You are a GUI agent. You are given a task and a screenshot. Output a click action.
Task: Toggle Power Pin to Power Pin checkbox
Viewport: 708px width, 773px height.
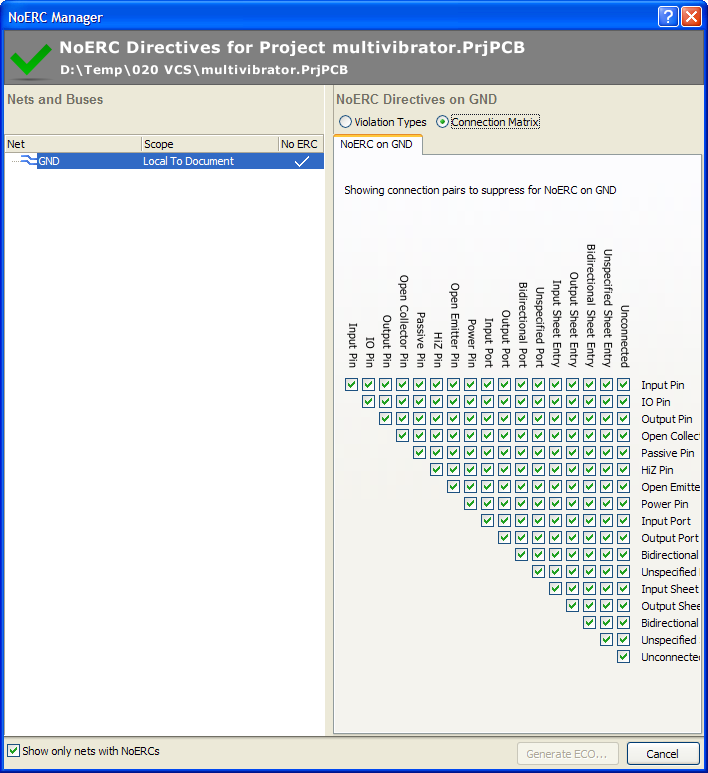(x=470, y=503)
